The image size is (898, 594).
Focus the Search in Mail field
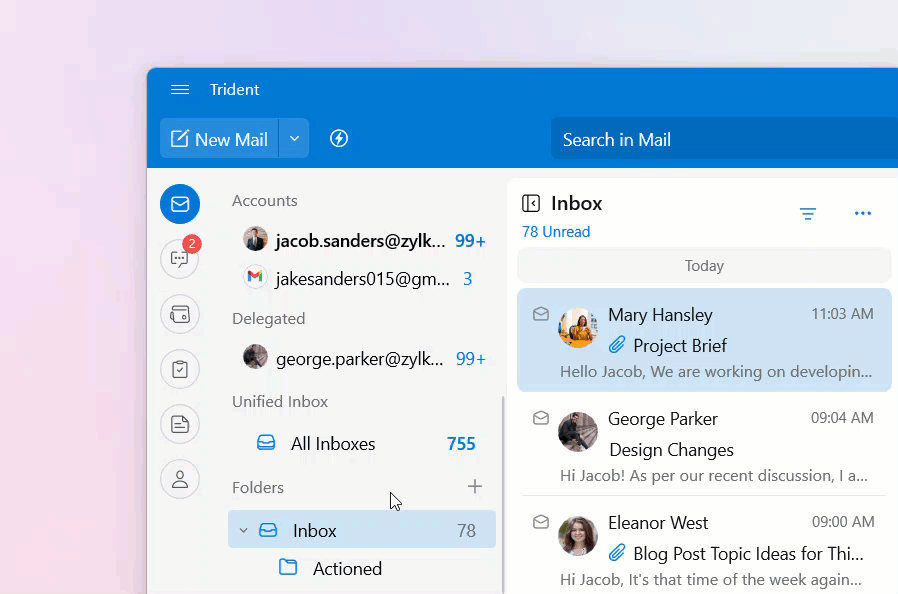pos(724,139)
